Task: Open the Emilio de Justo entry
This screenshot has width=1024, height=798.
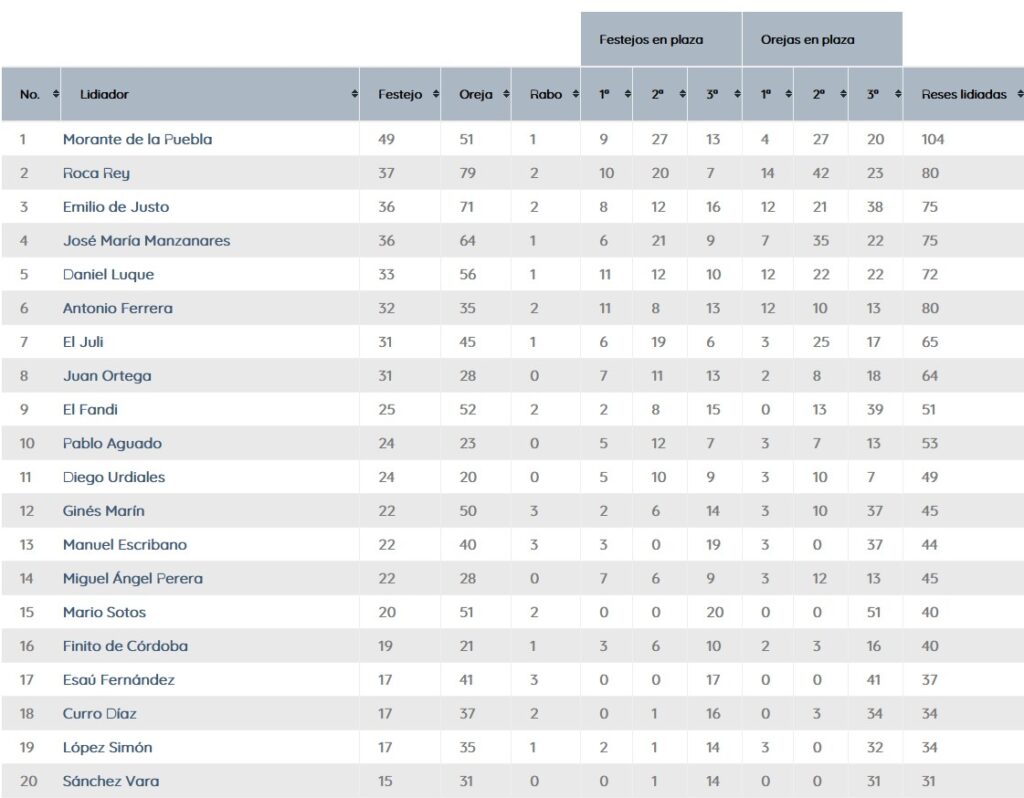Action: (116, 207)
